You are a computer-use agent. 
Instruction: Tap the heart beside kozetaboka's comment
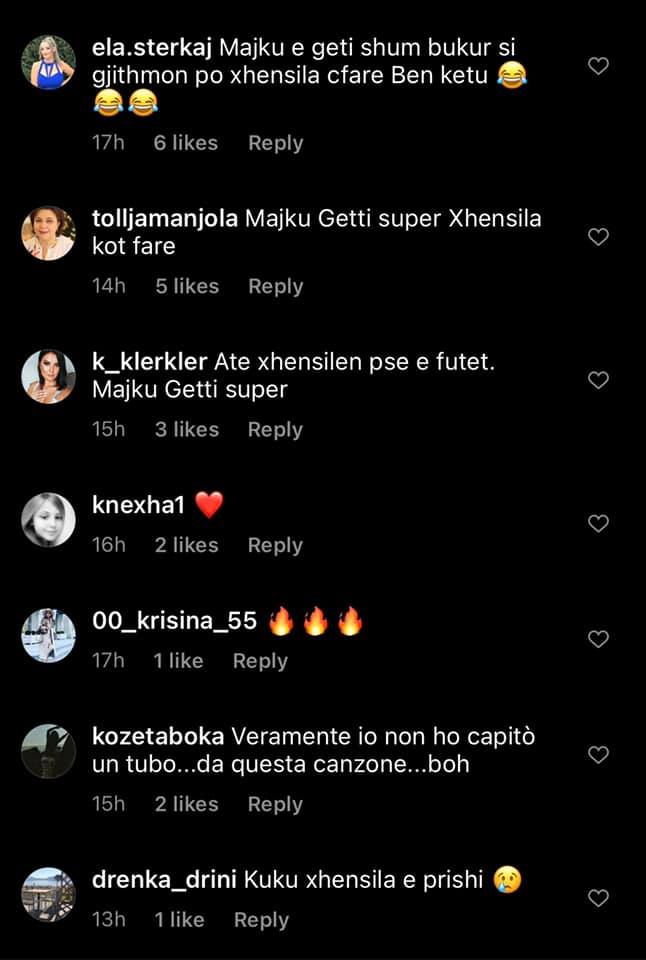pos(598,755)
